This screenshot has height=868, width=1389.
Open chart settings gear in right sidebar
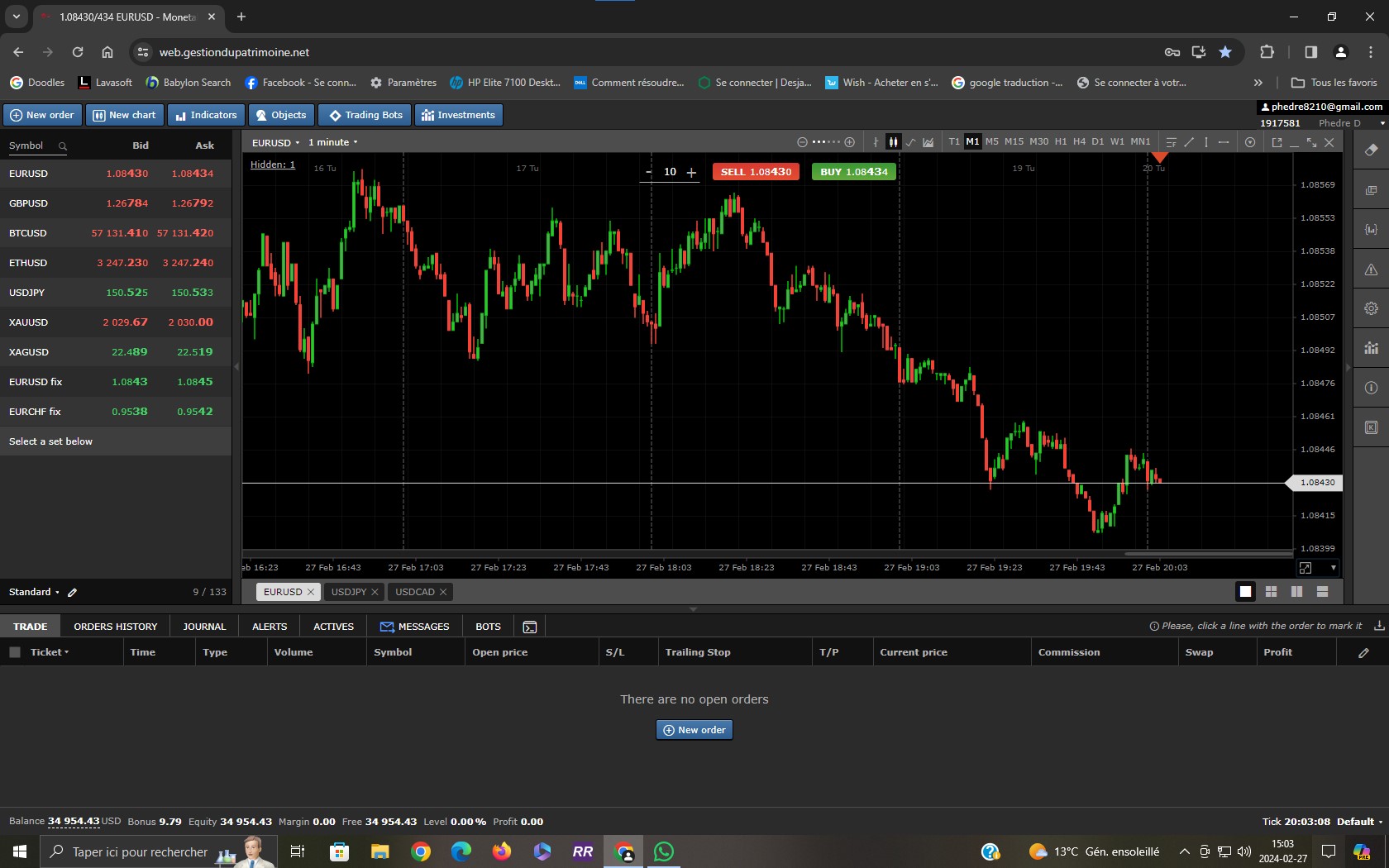pyautogui.click(x=1371, y=308)
